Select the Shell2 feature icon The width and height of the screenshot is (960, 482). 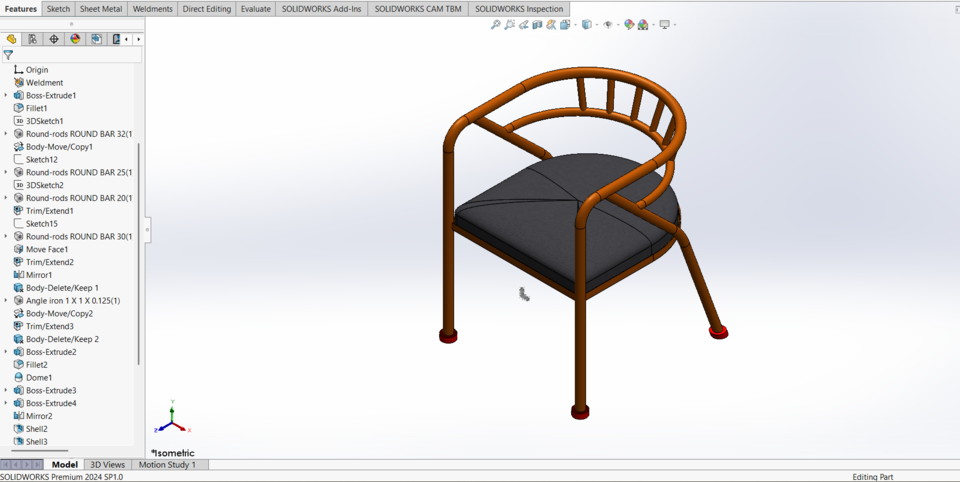point(18,429)
